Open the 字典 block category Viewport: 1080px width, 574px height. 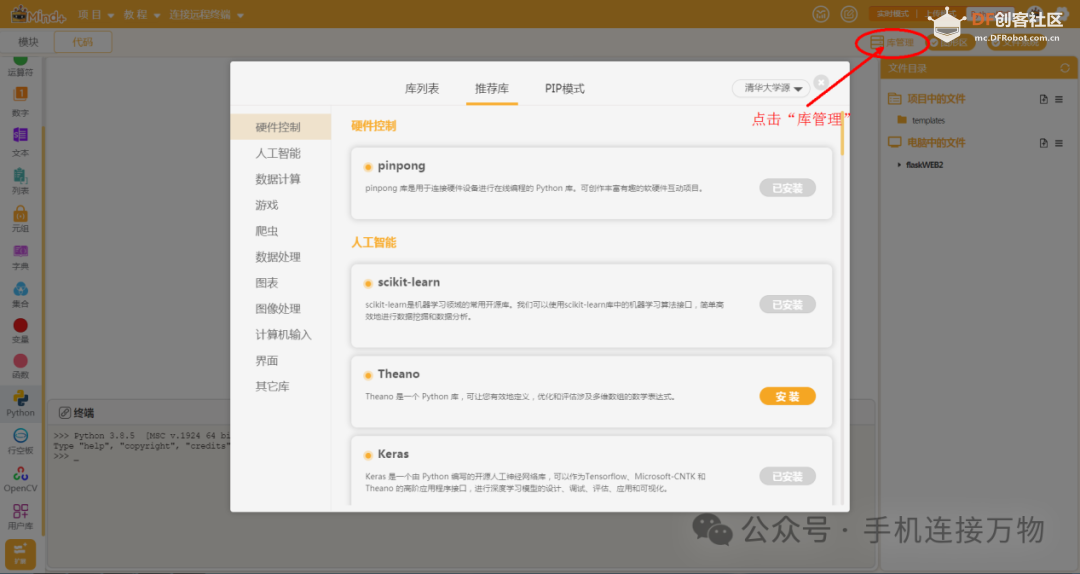20,257
